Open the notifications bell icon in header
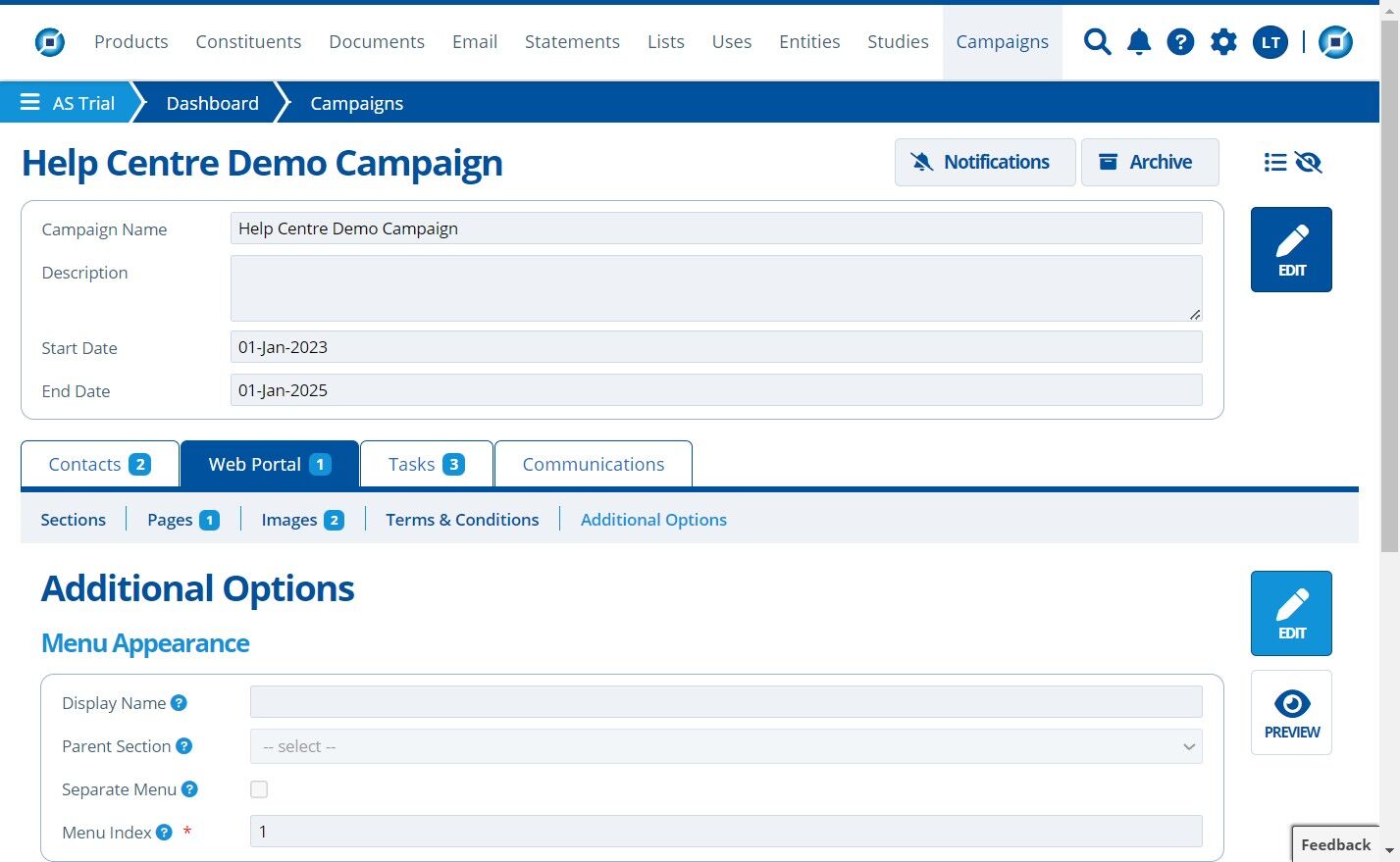1400x862 pixels. (1139, 42)
